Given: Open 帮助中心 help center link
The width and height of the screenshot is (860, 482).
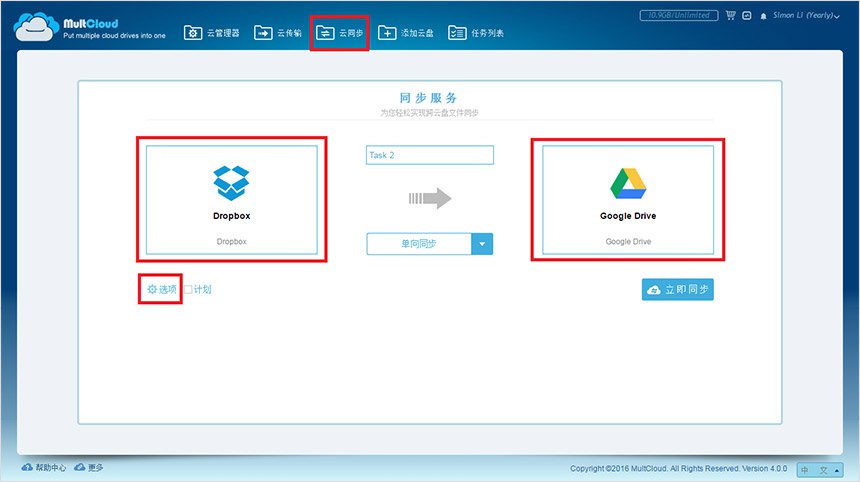Looking at the screenshot, I should pos(44,467).
